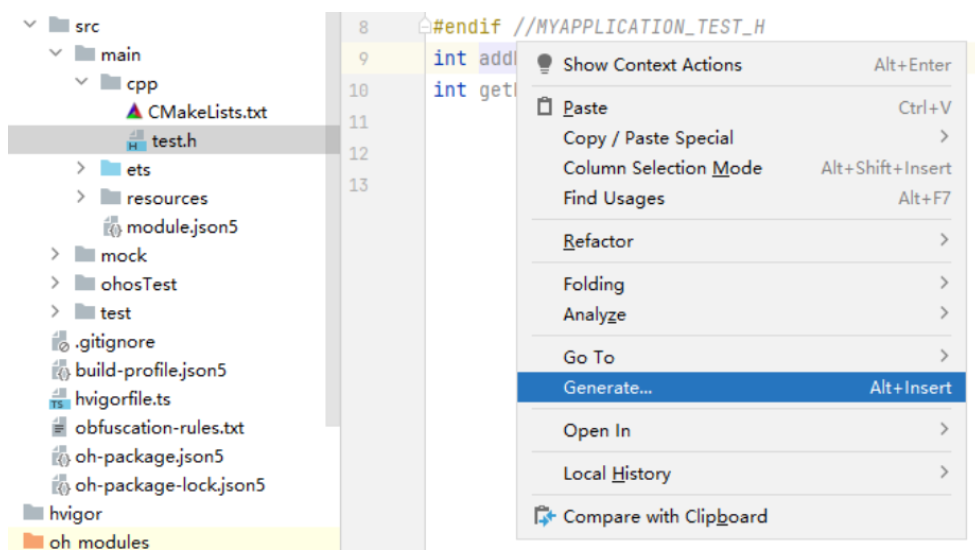Expand the ets folder
The height and width of the screenshot is (558, 975).
click(82, 169)
